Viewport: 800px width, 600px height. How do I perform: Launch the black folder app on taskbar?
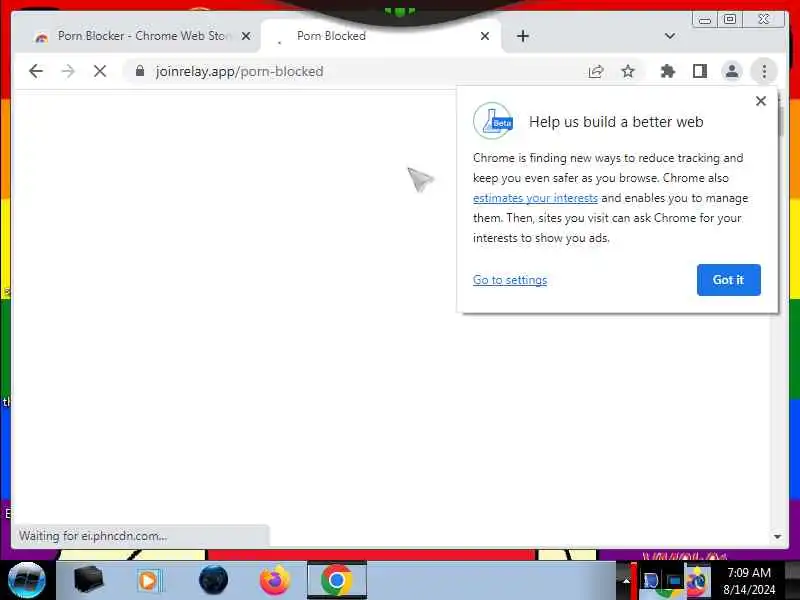click(x=88, y=580)
